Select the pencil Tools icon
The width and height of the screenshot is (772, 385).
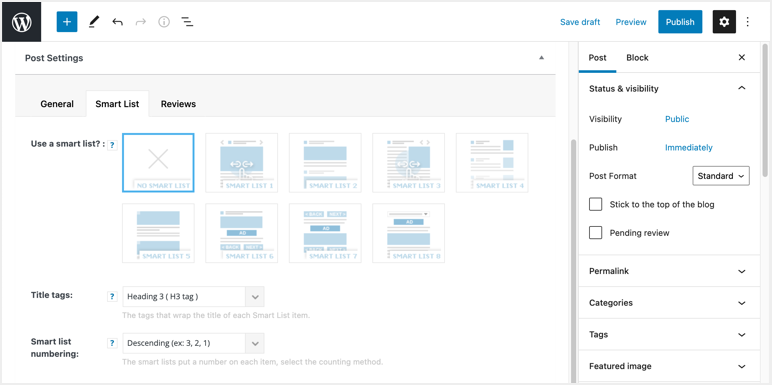click(x=94, y=22)
